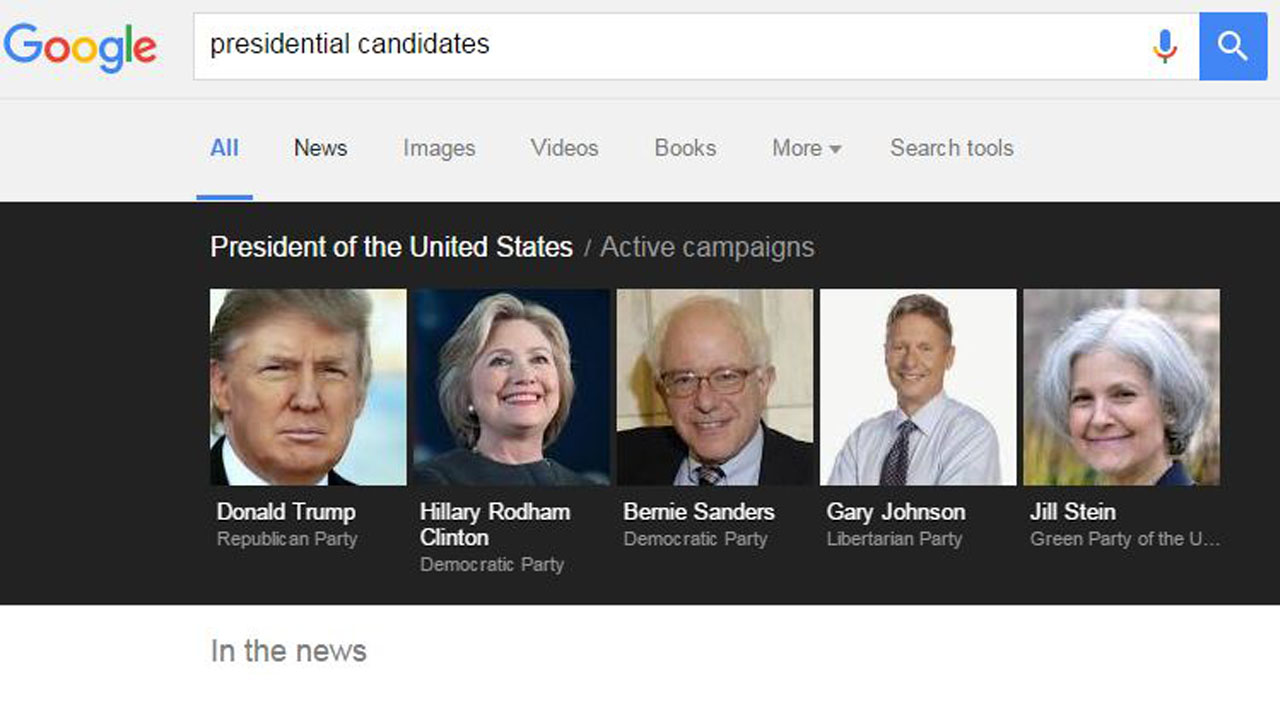Switch to the News tab
The image size is (1280, 720).
click(x=320, y=148)
